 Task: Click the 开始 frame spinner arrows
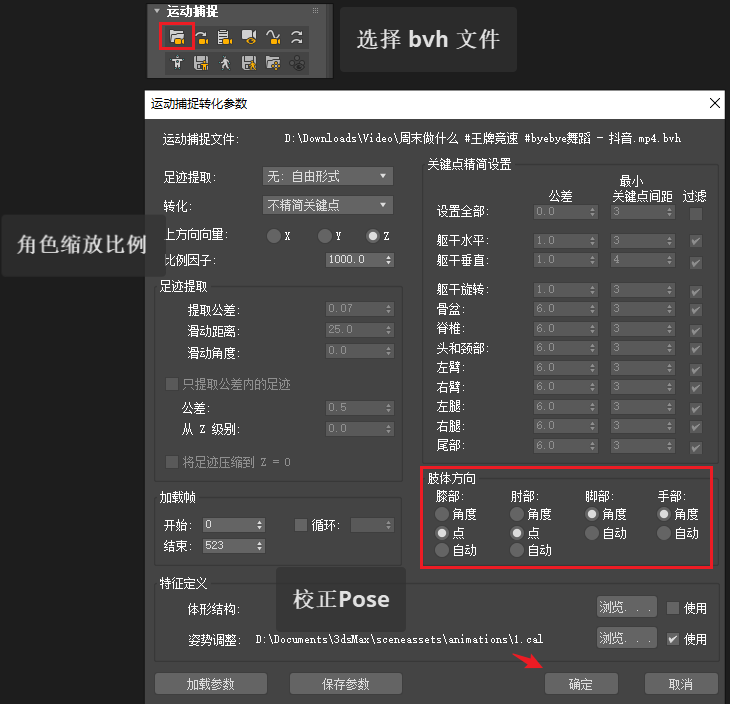[x=260, y=525]
